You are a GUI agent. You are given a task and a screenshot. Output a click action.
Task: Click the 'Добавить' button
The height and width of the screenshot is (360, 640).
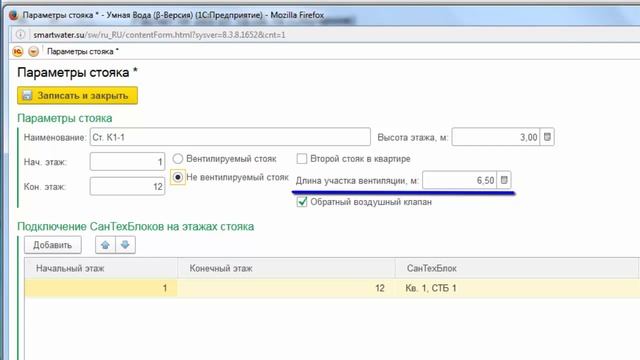[53, 245]
